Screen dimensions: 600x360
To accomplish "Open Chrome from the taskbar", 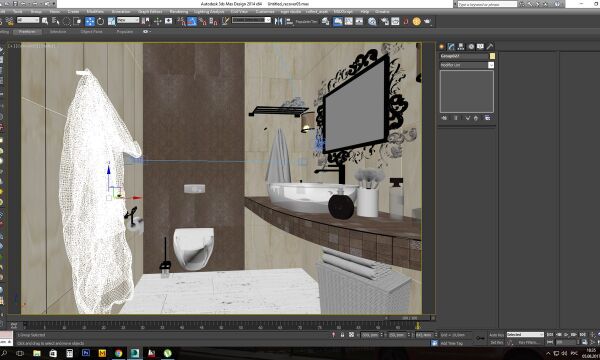I will pos(118,353).
